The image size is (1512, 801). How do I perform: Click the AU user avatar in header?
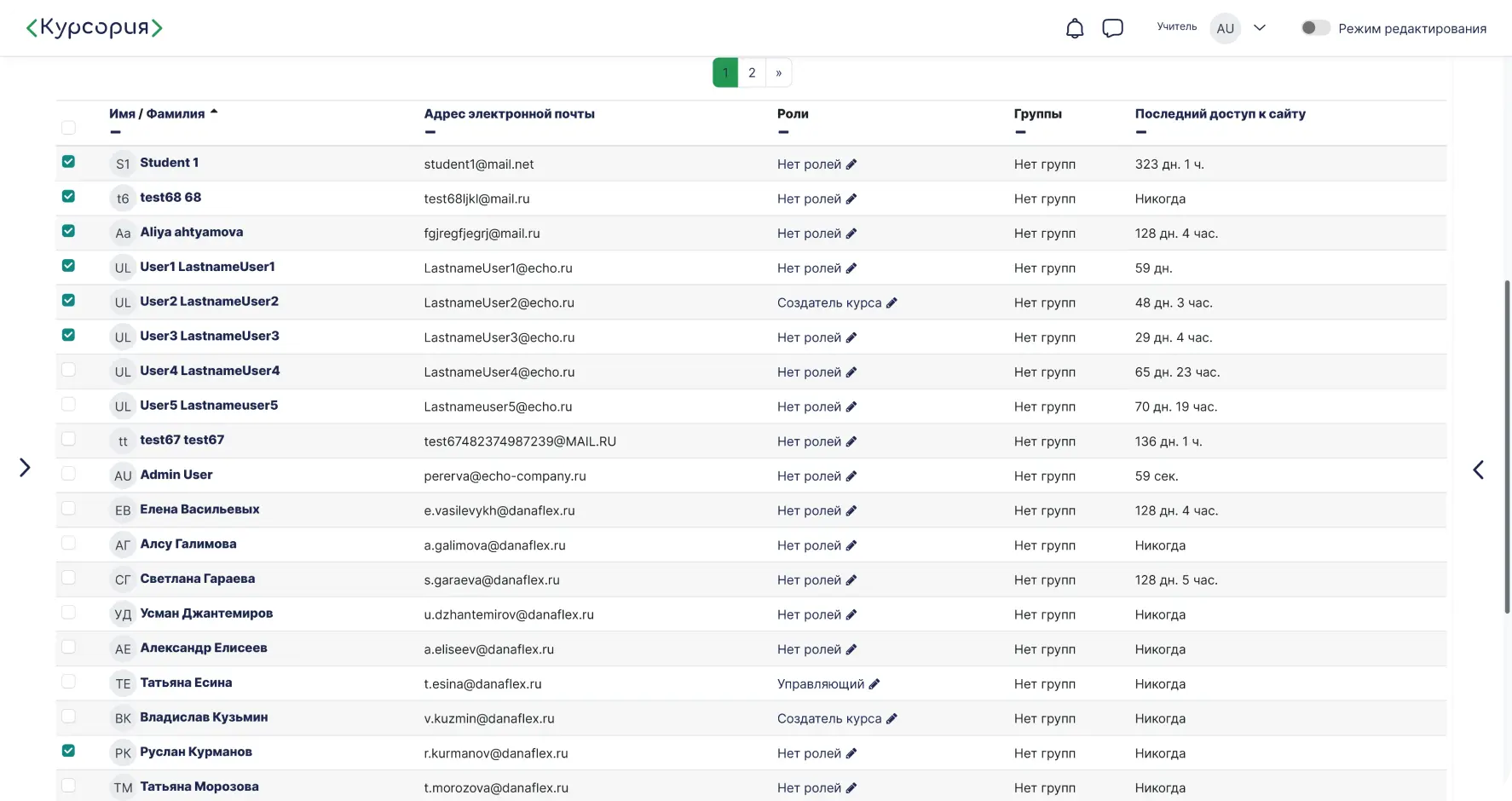coord(1225,28)
